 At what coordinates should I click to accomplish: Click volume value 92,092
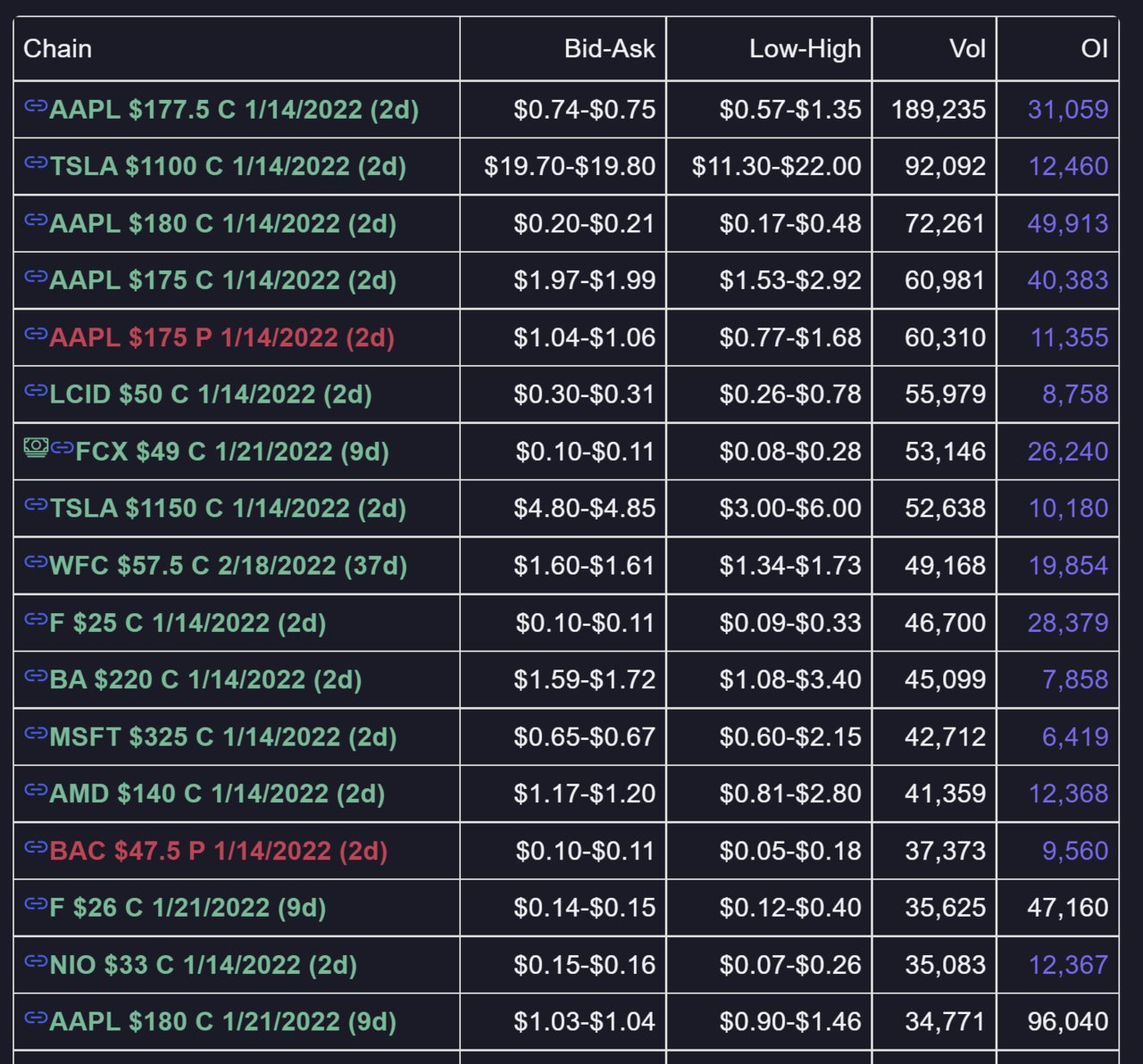[x=945, y=167]
